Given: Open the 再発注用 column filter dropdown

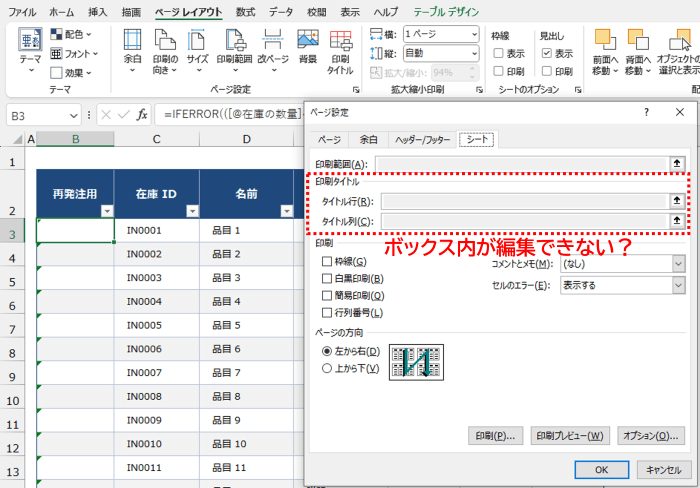Looking at the screenshot, I should tap(107, 211).
